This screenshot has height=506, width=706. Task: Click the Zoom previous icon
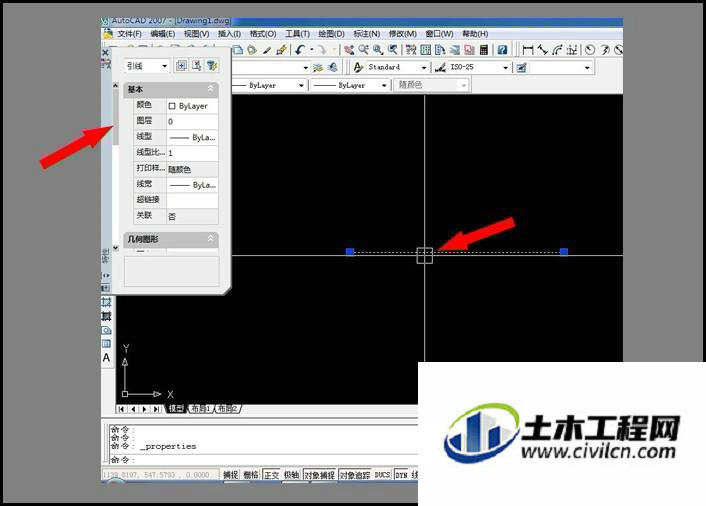click(x=393, y=50)
